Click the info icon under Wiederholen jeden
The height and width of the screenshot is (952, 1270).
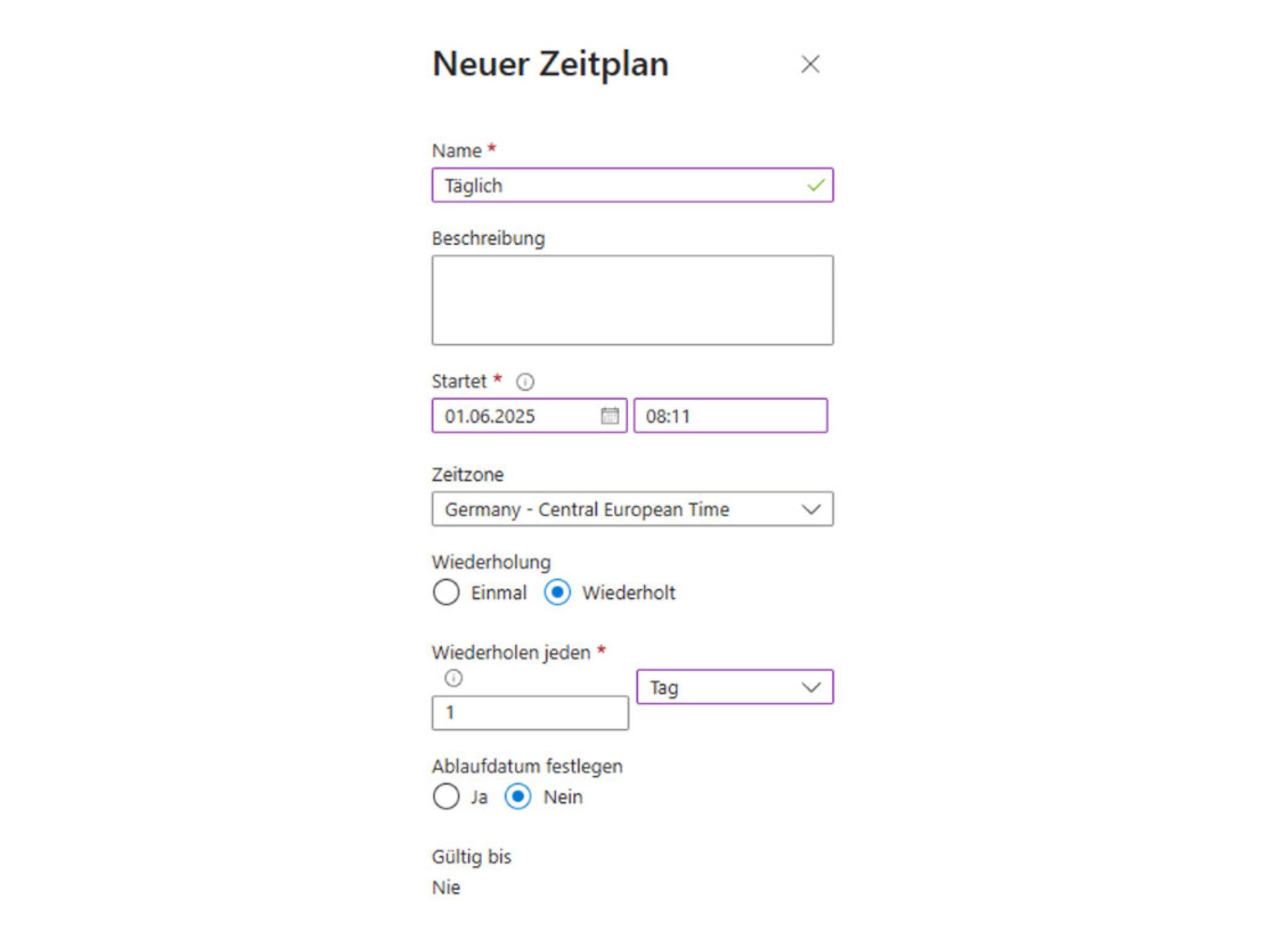(x=455, y=678)
